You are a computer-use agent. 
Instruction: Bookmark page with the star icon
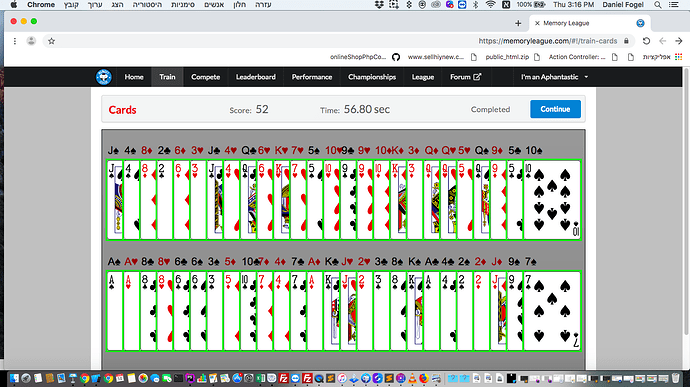(x=51, y=41)
